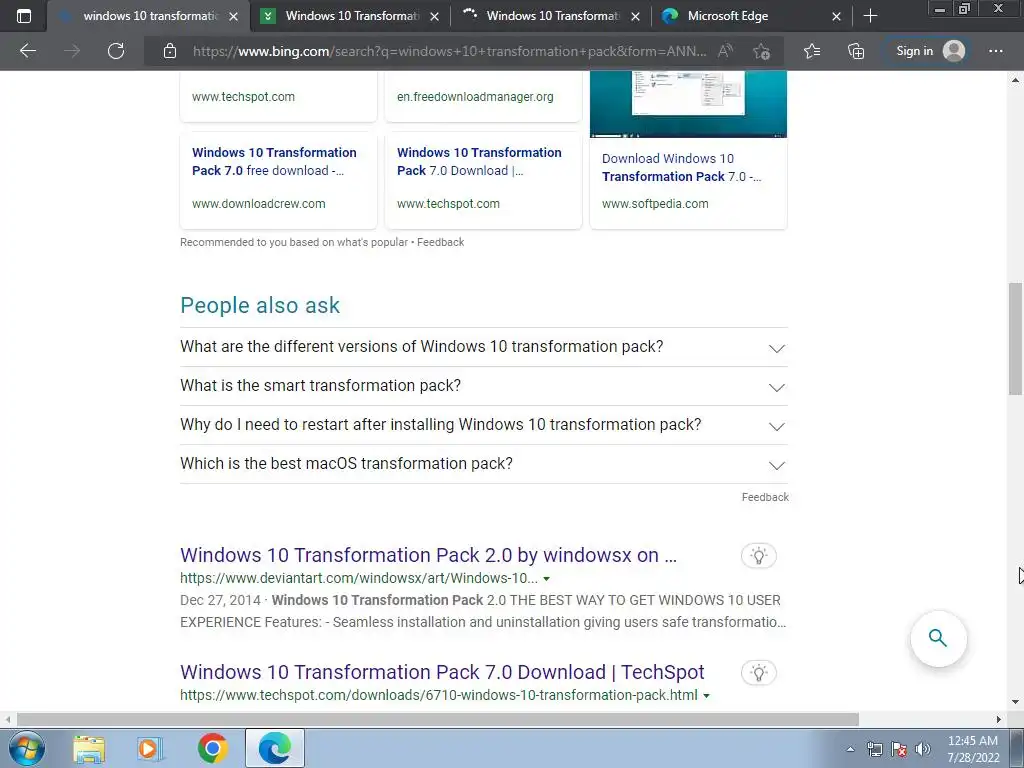The height and width of the screenshot is (768, 1024).
Task: Go back with the back arrow
Action: point(28,51)
